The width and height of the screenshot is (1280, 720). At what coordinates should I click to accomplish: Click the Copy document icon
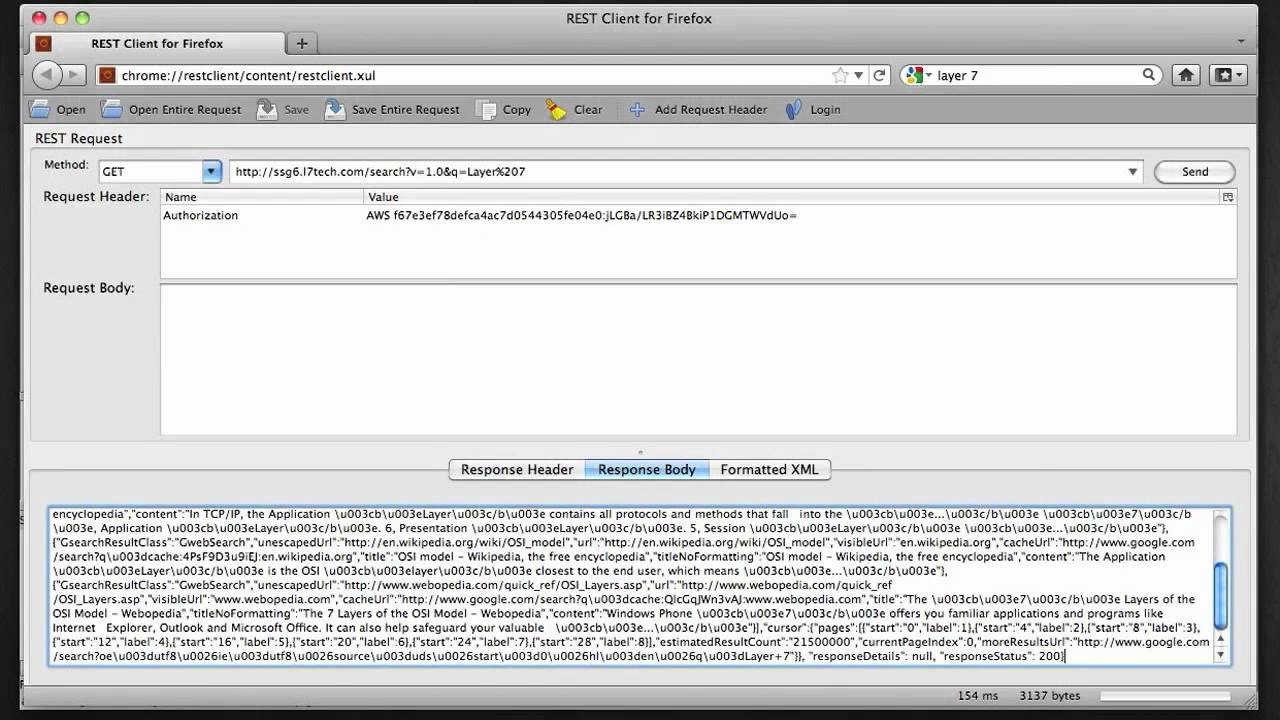click(486, 109)
